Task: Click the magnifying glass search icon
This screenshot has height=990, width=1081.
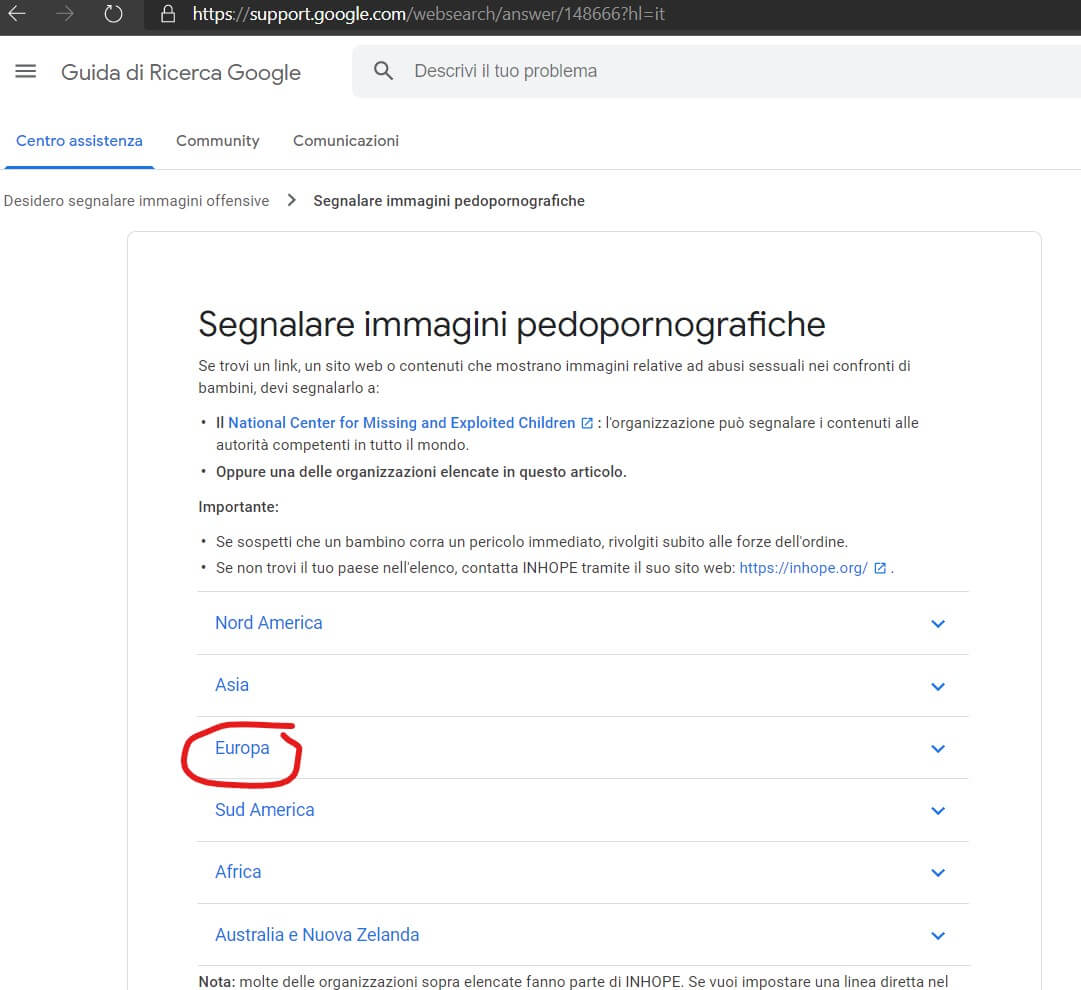Action: click(383, 71)
